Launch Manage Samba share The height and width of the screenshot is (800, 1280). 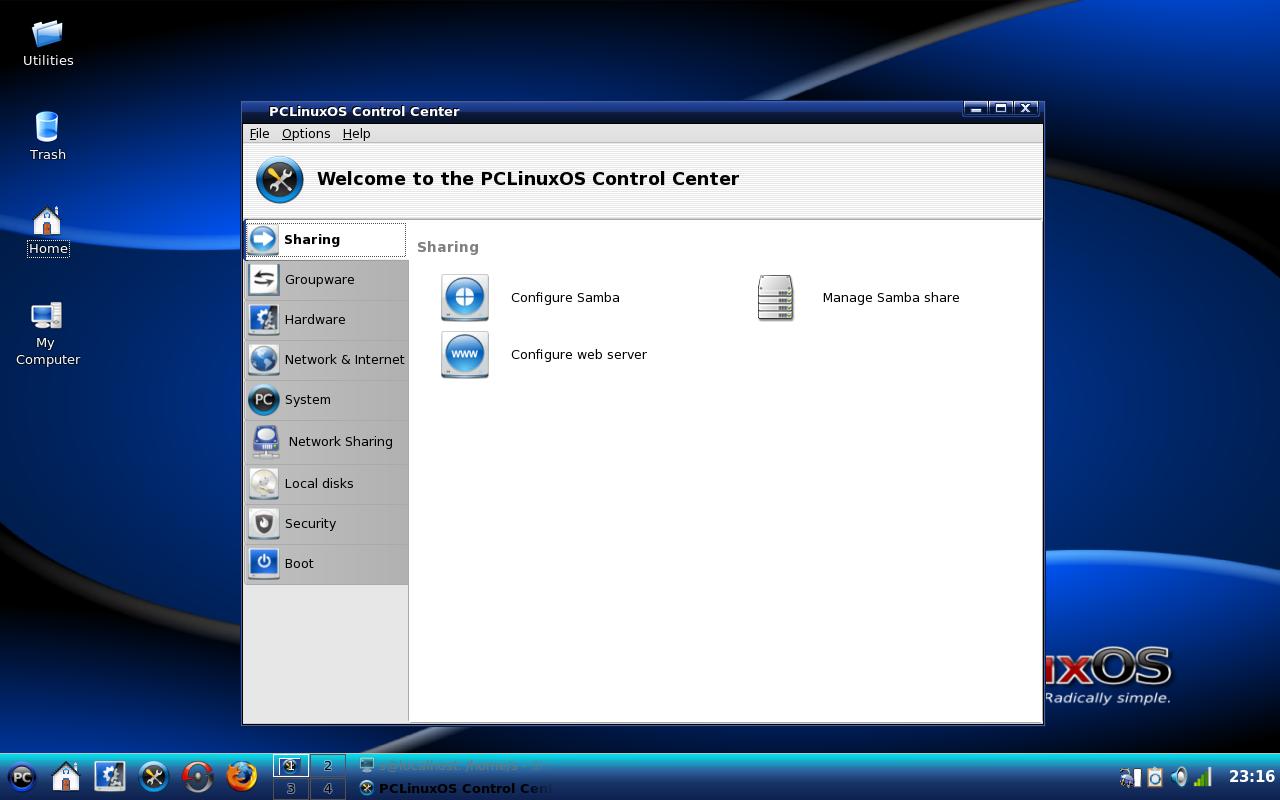858,297
